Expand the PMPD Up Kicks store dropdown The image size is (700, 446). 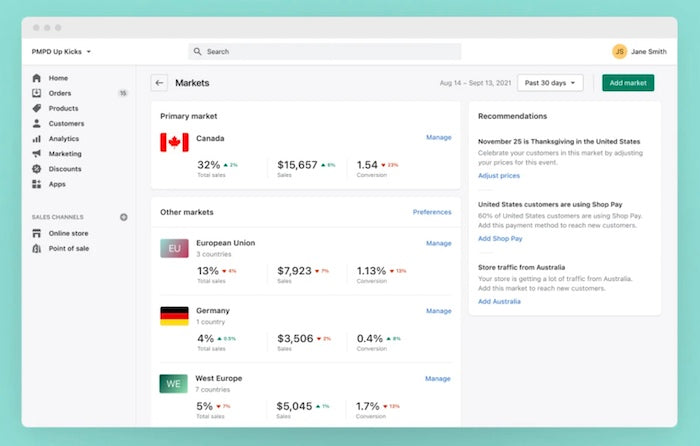click(x=61, y=51)
